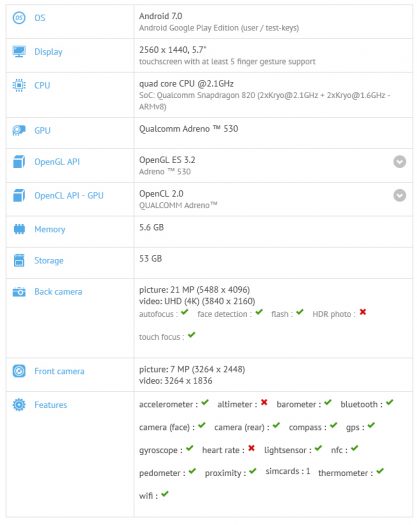Click the CPU chip icon
The height and width of the screenshot is (525, 417).
[19, 85]
